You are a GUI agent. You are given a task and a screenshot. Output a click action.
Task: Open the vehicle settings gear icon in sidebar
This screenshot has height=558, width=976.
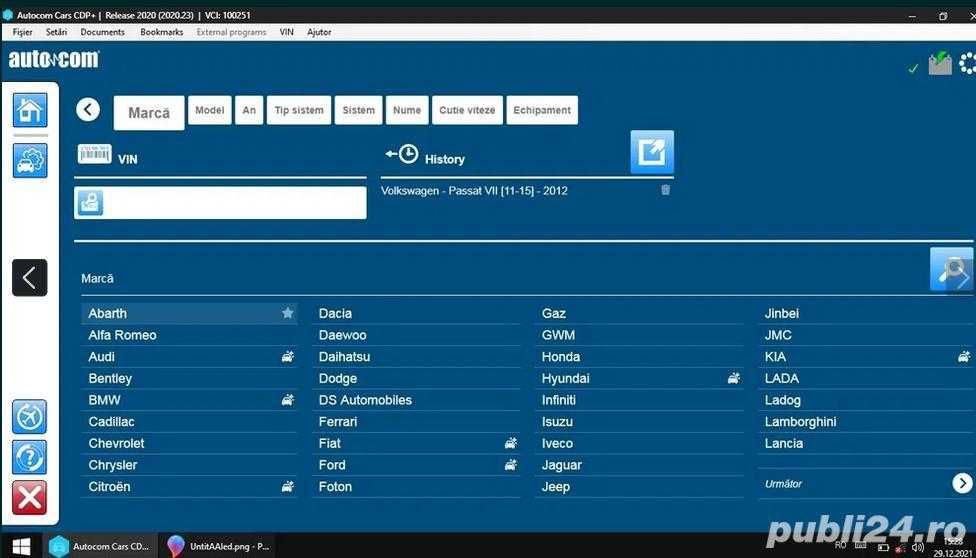[x=30, y=160]
